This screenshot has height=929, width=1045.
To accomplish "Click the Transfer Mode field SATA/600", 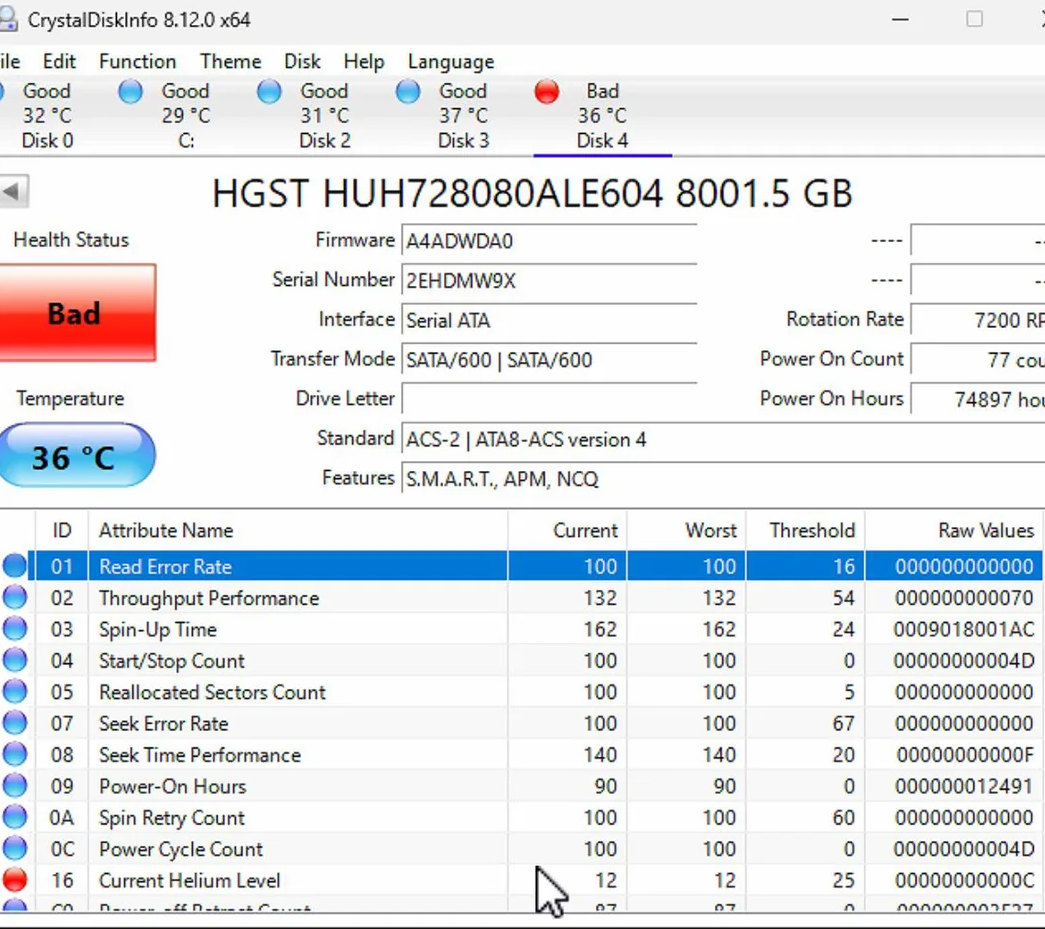I will tap(548, 360).
